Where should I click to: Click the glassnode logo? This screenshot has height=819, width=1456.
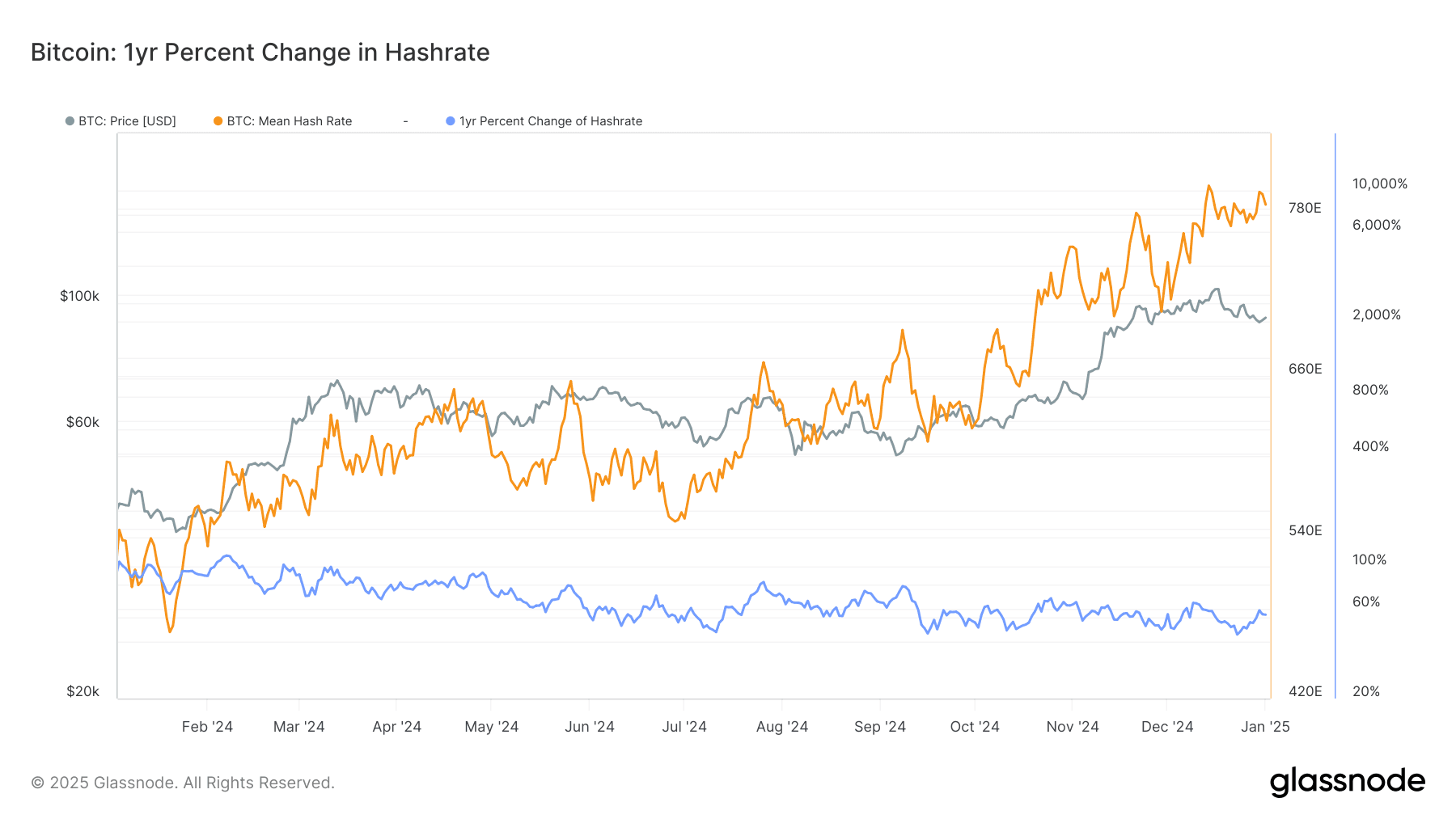click(x=1348, y=782)
